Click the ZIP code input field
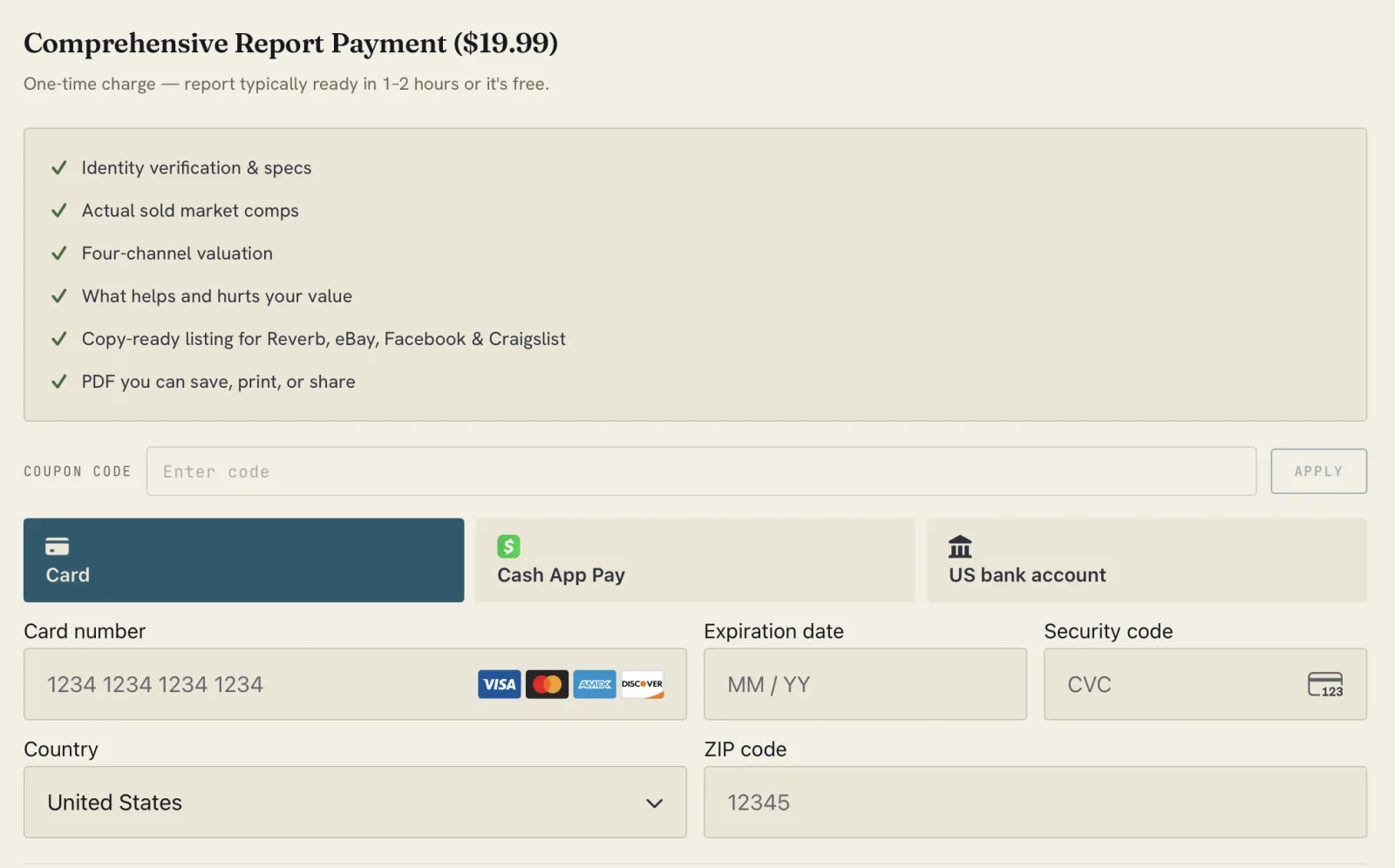 tap(1035, 803)
